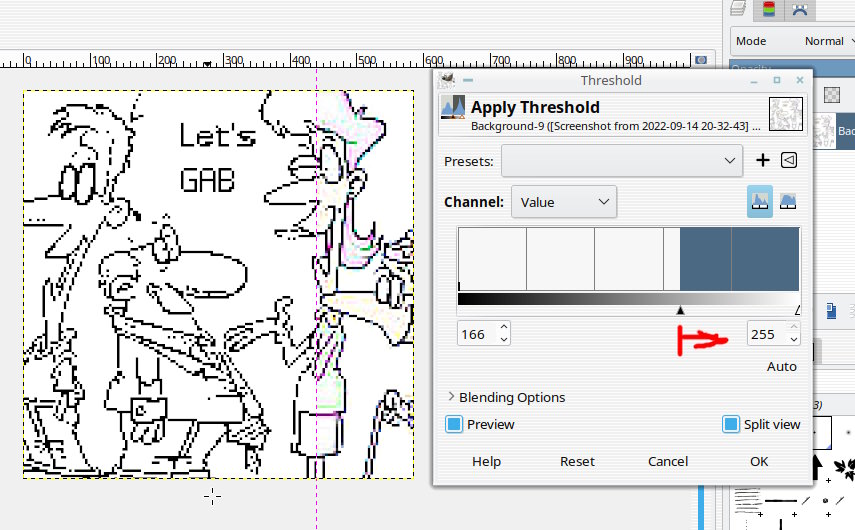This screenshot has height=530, width=855.
Task: Click the white high-threshold slider triangle
Action: pos(798,310)
